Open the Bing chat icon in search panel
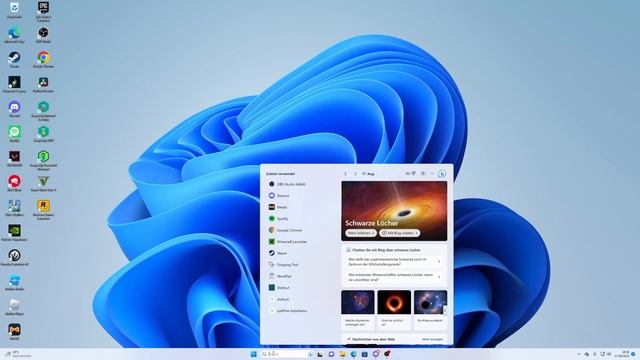Image resolution: width=640 pixels, height=360 pixels. [x=442, y=174]
